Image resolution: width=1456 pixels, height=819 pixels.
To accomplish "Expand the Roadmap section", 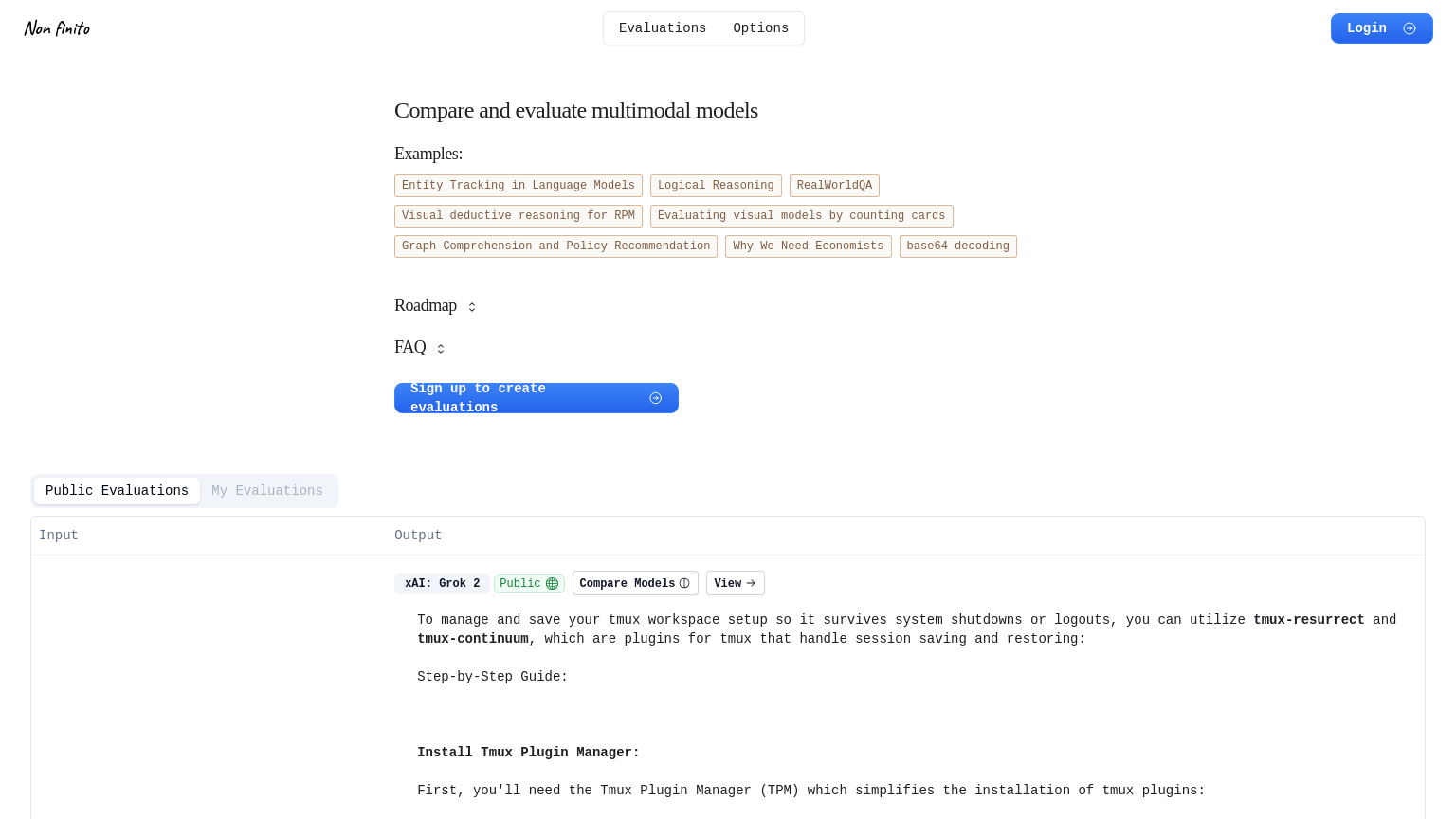I will pyautogui.click(x=435, y=306).
